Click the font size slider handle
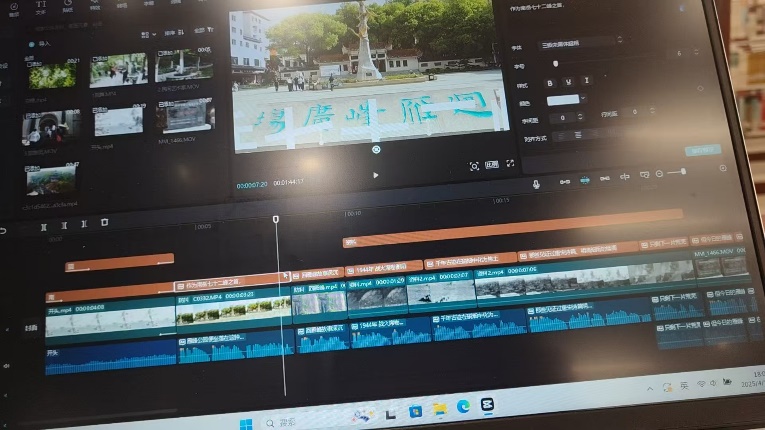 [x=556, y=62]
